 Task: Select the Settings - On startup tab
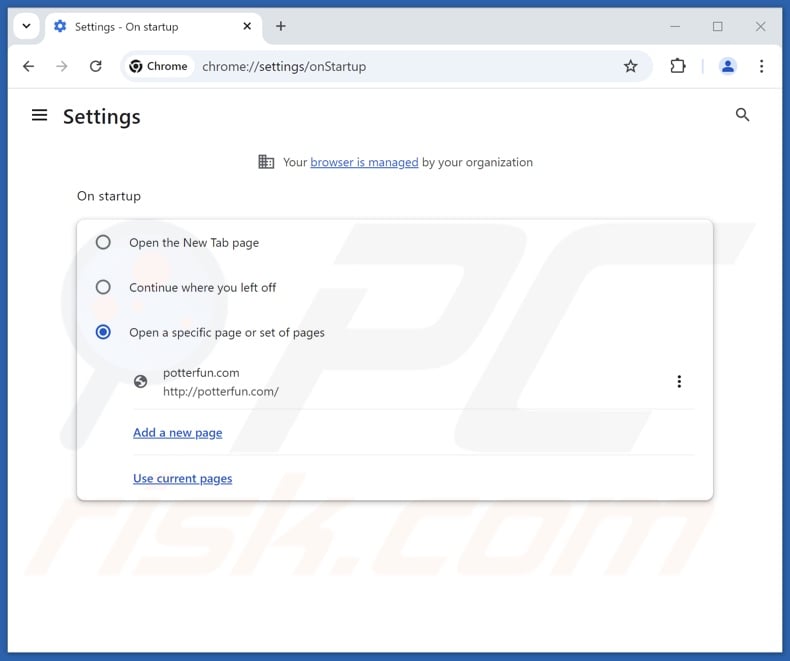click(154, 27)
